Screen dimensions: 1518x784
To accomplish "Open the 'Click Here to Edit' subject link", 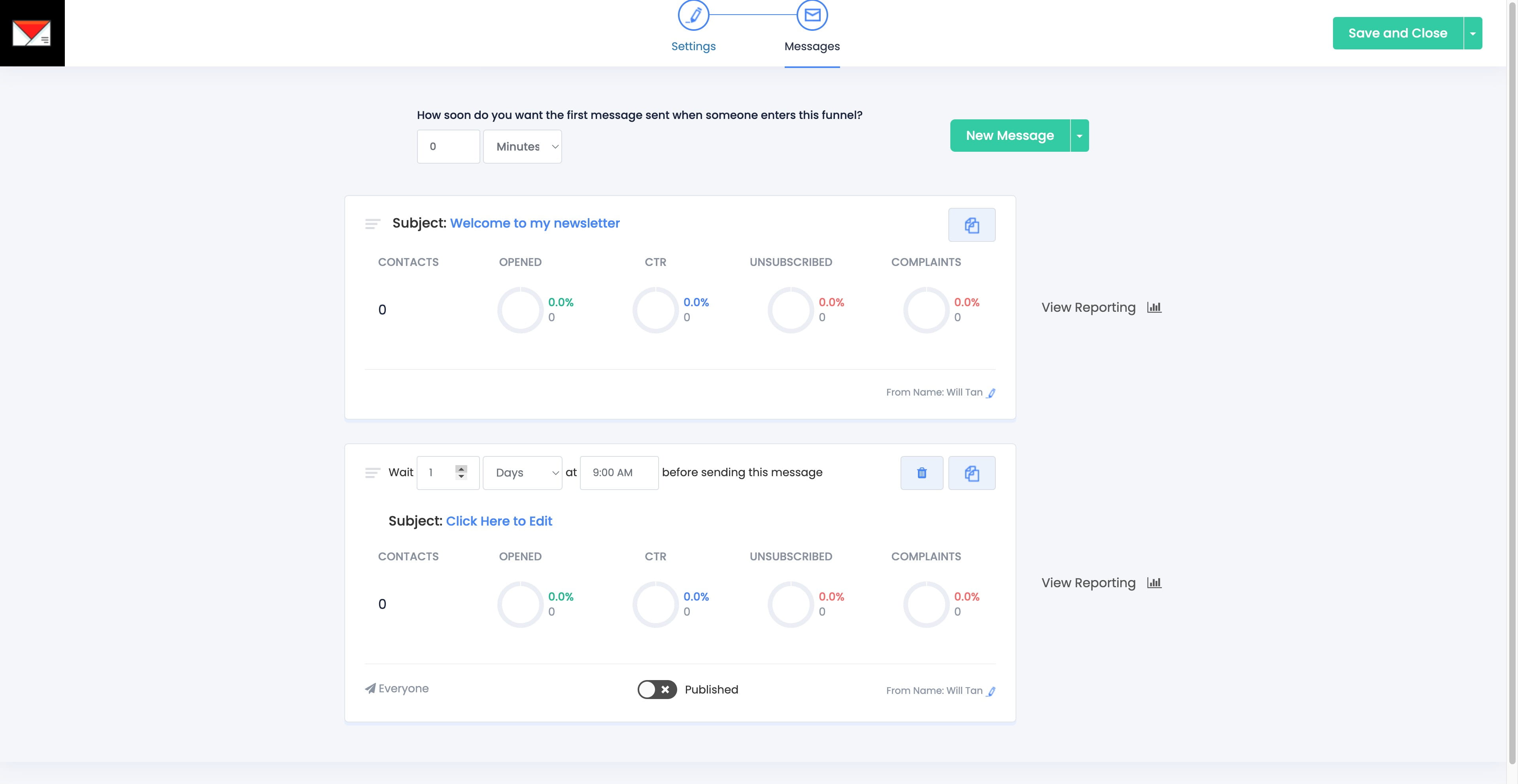I will (498, 521).
